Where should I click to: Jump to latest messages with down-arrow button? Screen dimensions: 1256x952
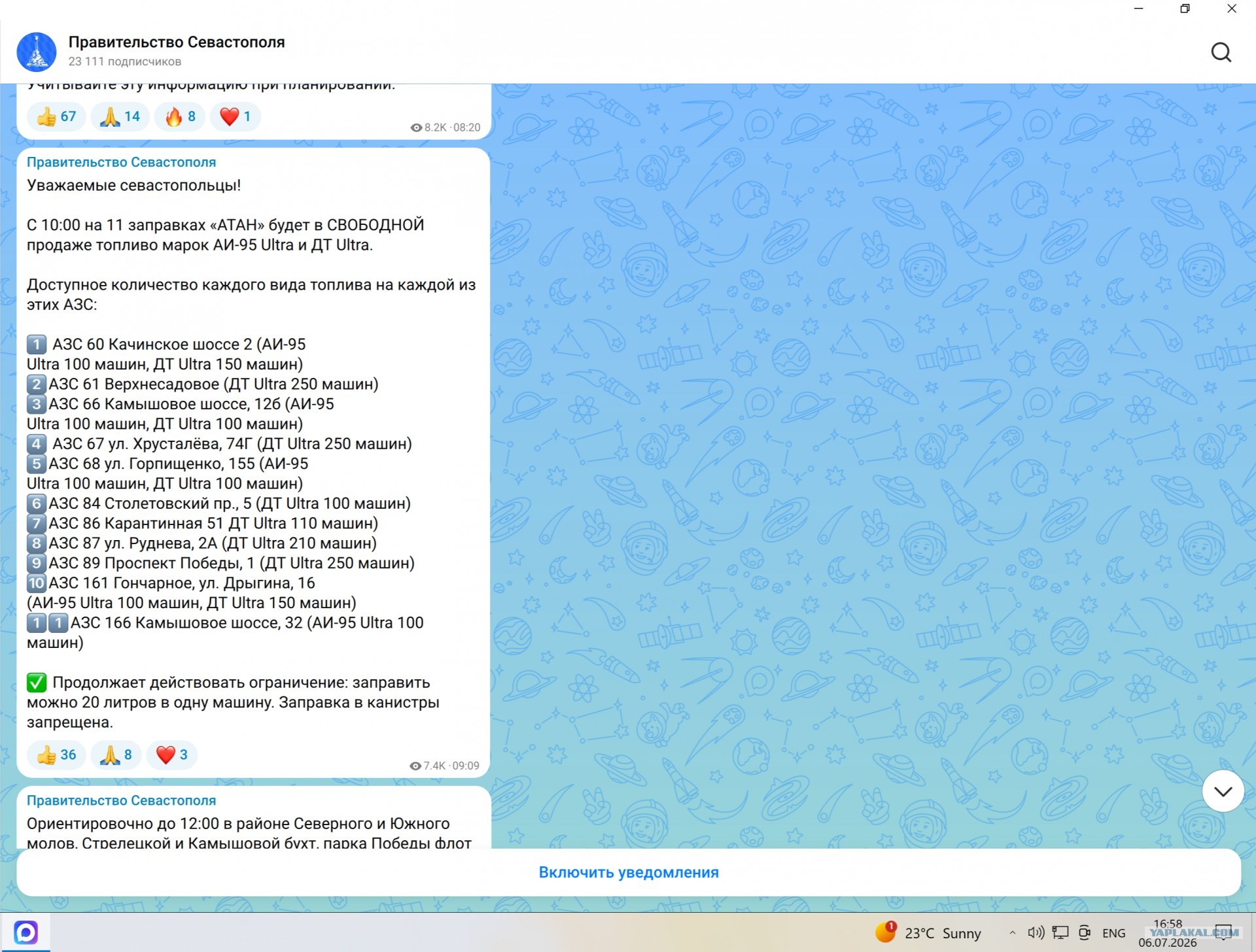[x=1223, y=791]
